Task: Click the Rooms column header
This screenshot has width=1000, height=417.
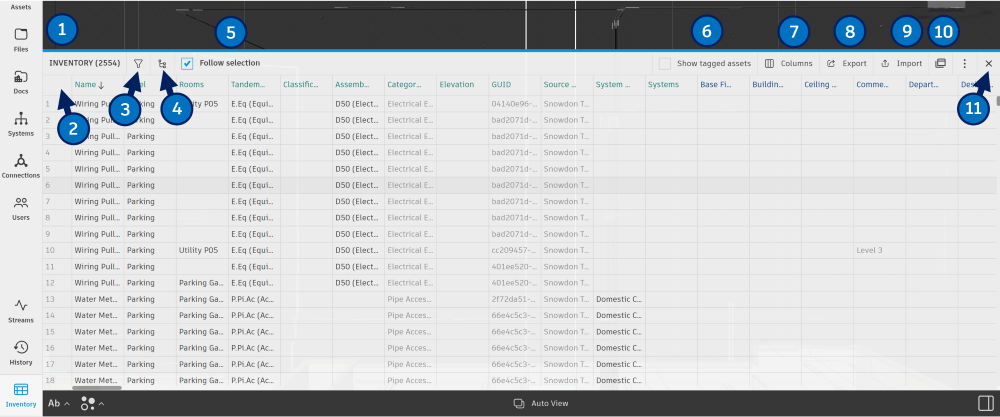Action: [x=189, y=84]
